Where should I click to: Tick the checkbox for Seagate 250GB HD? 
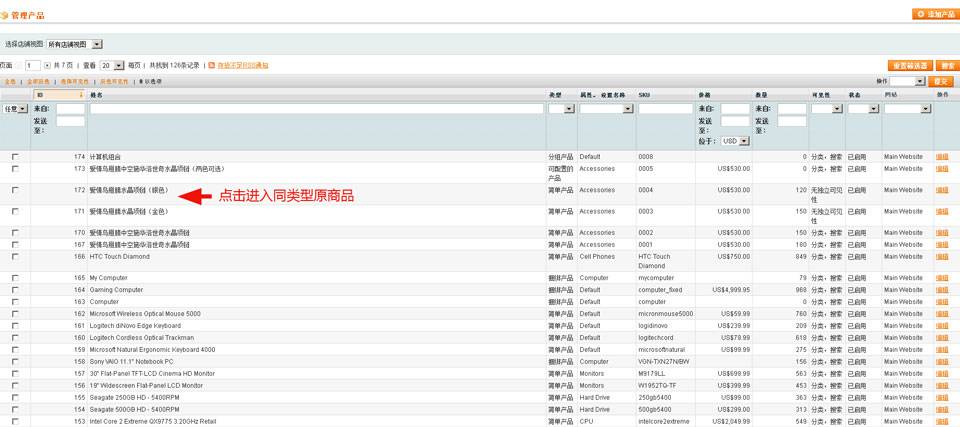point(15,398)
